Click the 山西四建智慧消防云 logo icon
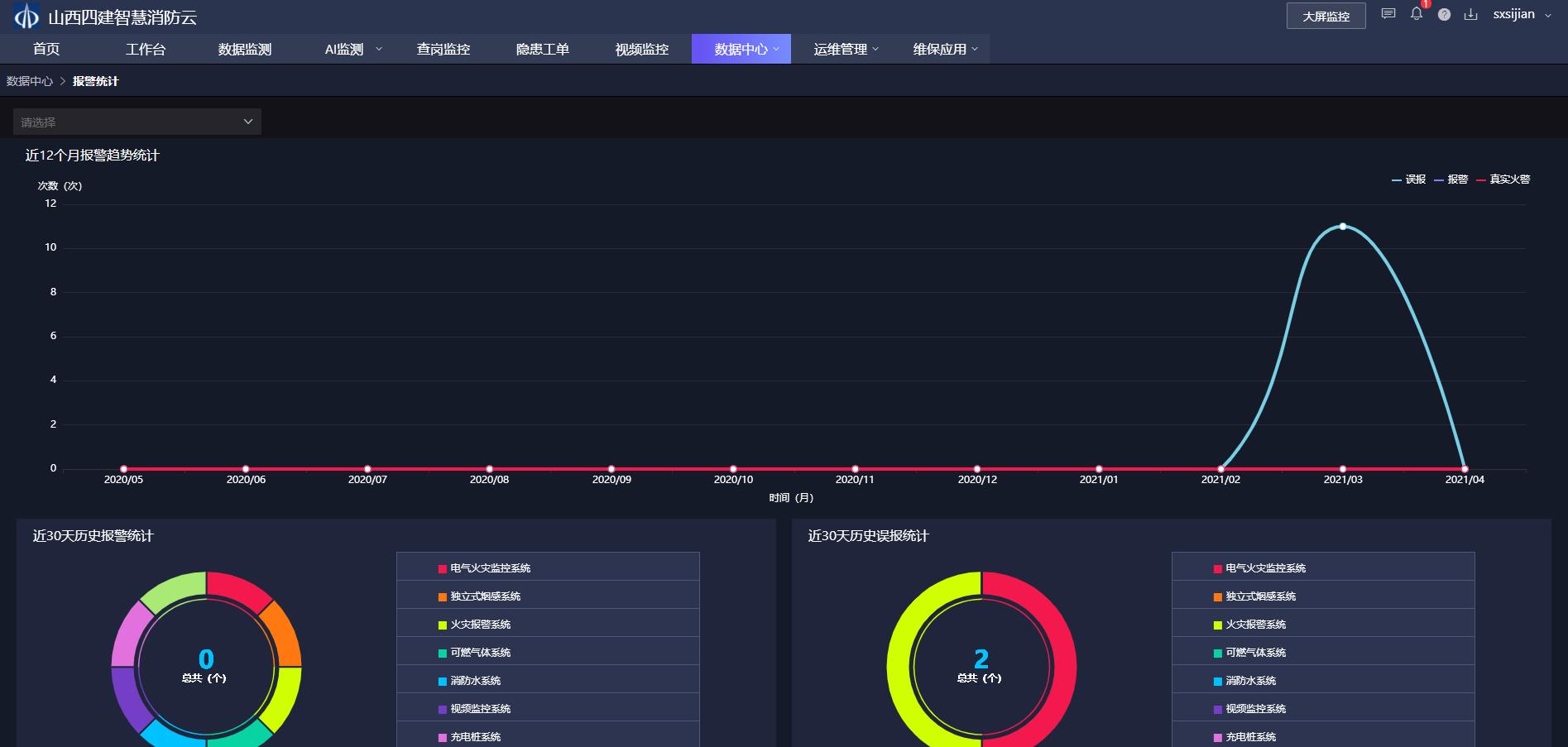1568x747 pixels. click(26, 17)
